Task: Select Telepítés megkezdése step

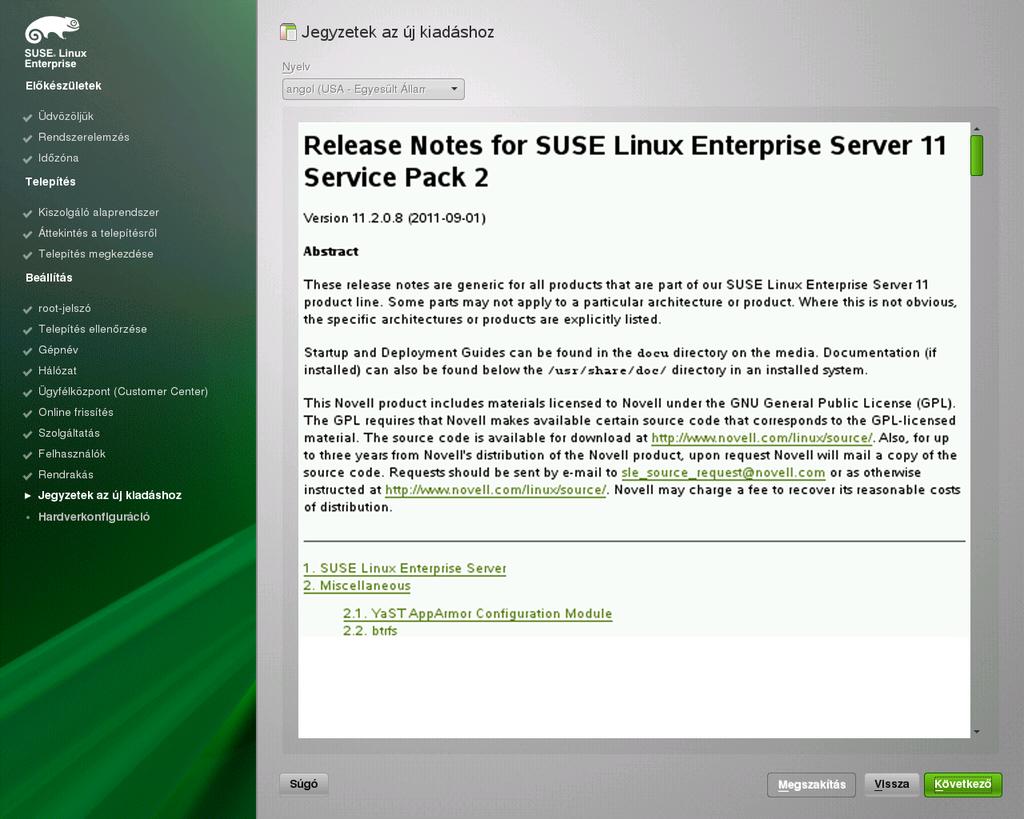Action: pos(96,254)
